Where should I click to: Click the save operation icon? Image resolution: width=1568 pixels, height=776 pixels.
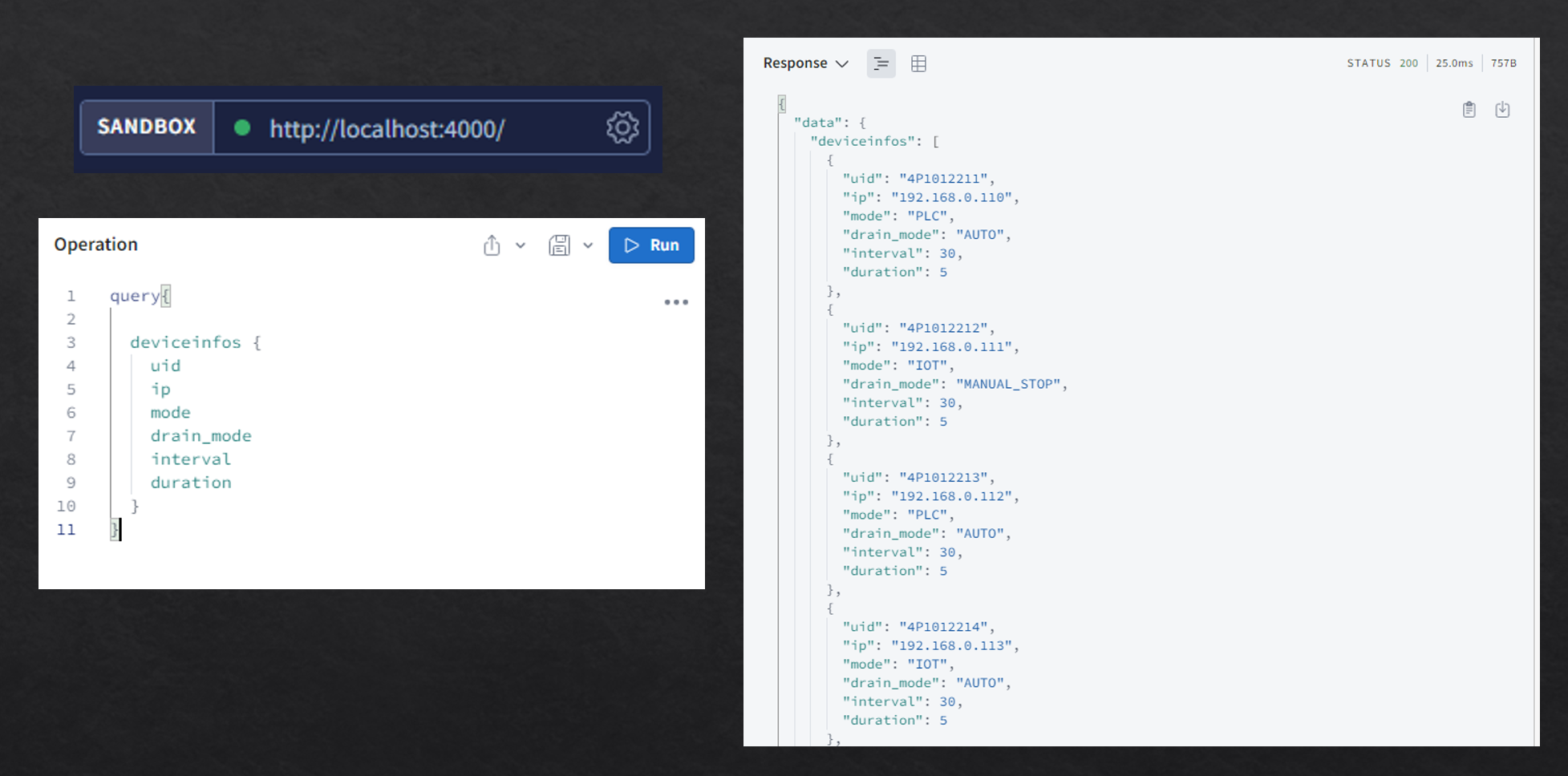tap(559, 245)
